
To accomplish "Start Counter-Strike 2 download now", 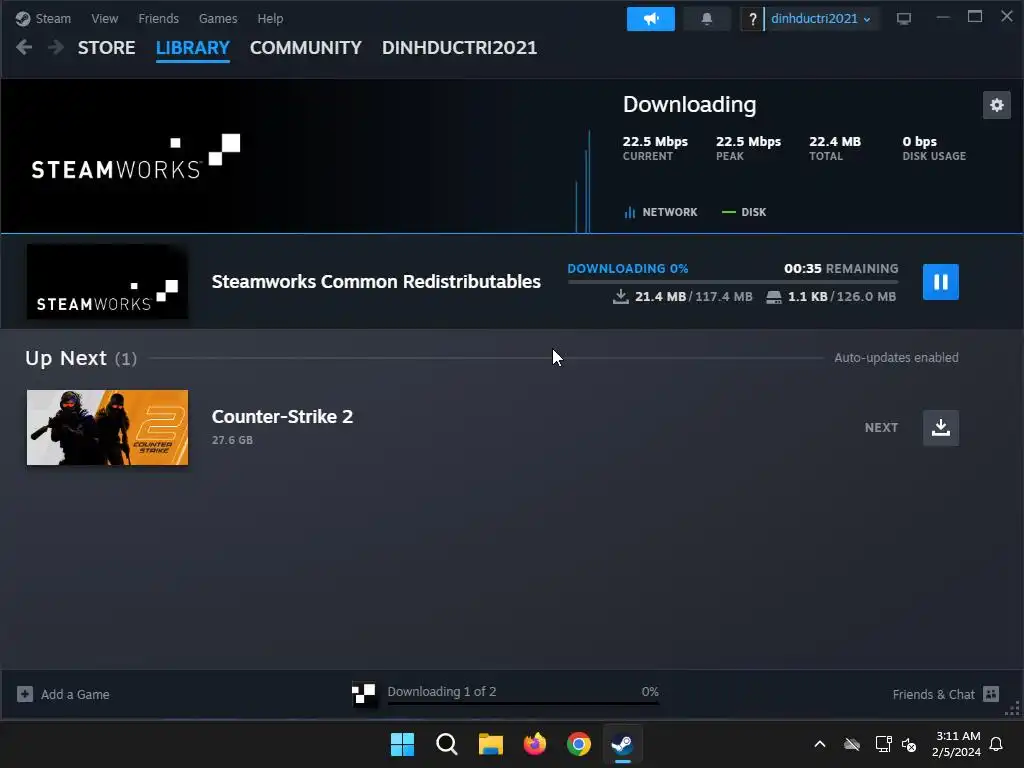I will point(940,428).
